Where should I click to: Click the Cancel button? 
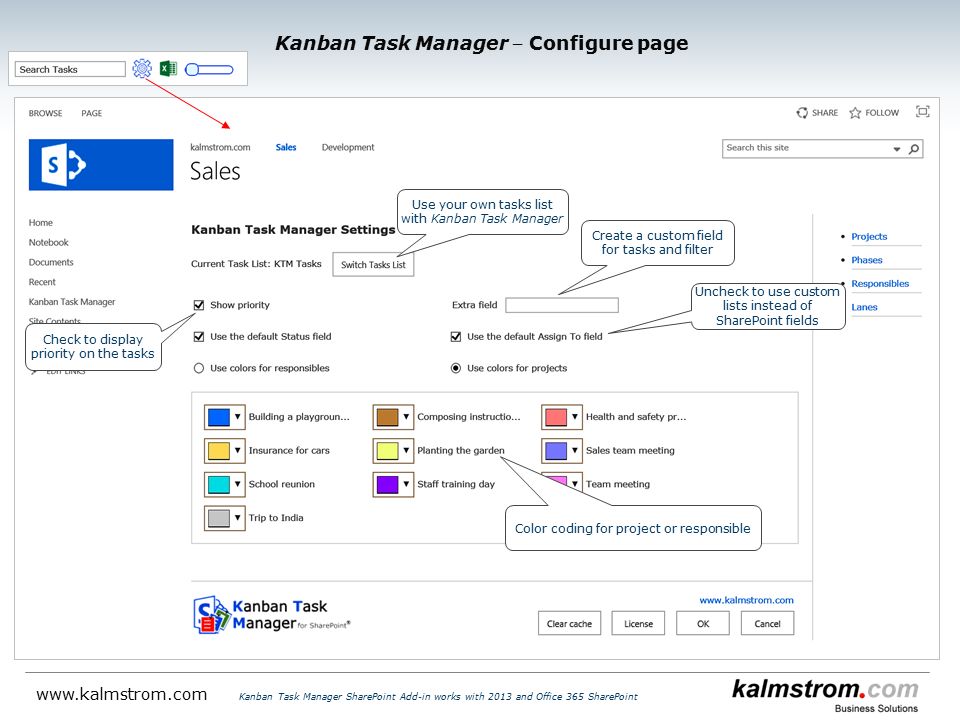click(x=767, y=623)
